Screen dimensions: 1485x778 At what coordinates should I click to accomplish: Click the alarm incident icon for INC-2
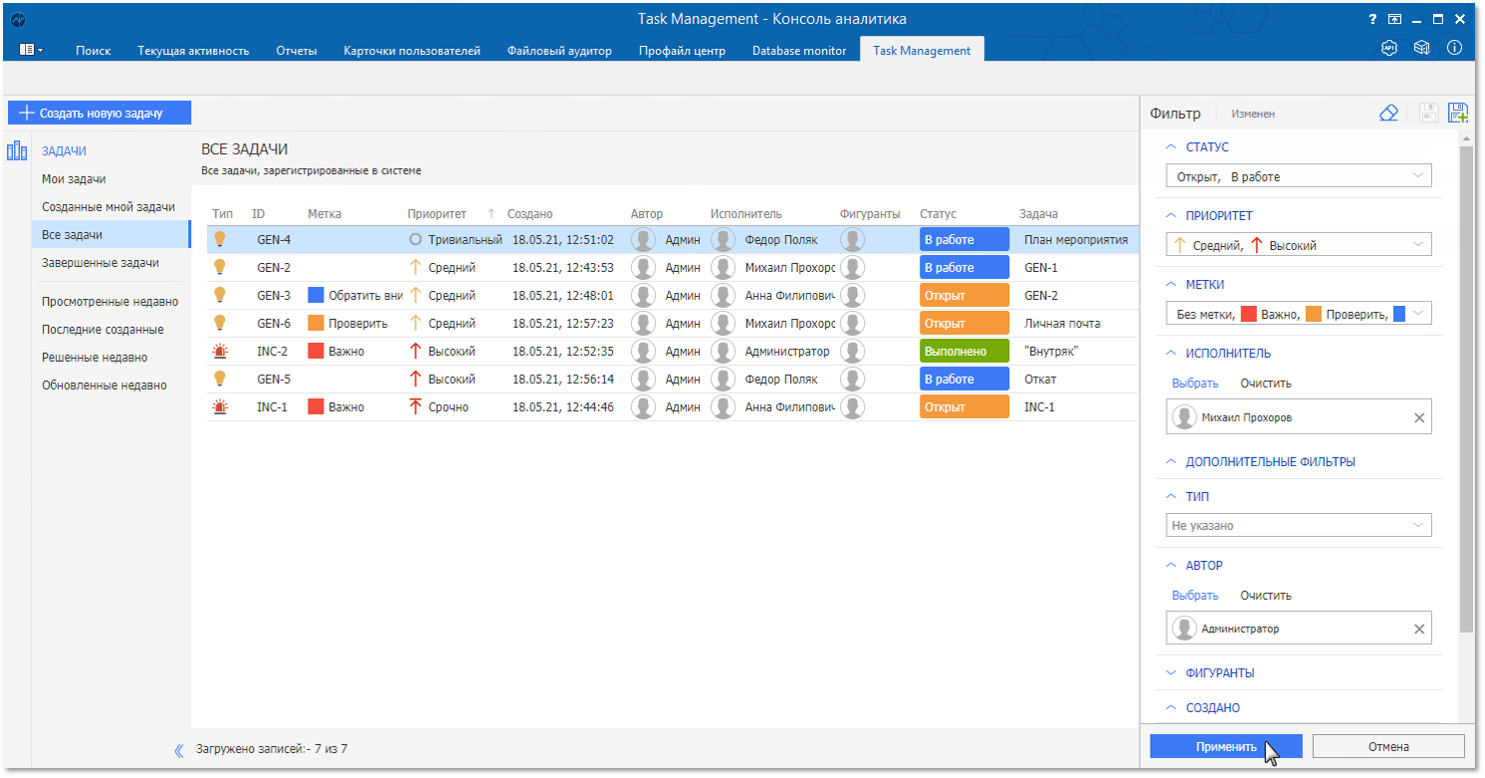click(220, 351)
